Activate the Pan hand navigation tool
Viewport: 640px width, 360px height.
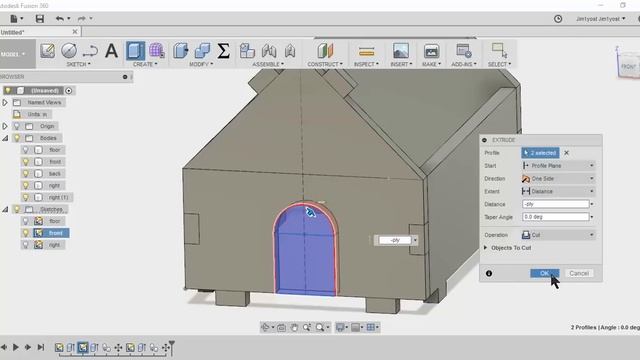tap(294, 327)
